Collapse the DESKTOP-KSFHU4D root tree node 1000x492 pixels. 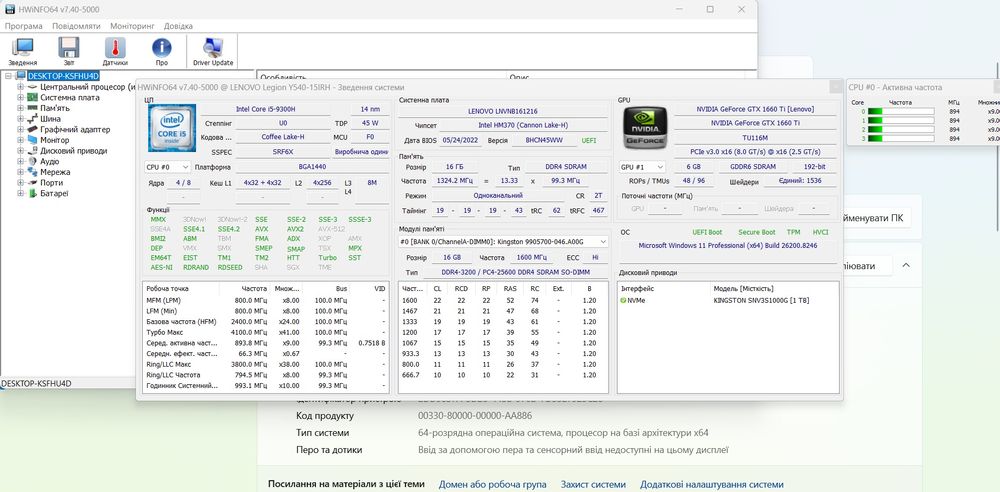point(8,76)
